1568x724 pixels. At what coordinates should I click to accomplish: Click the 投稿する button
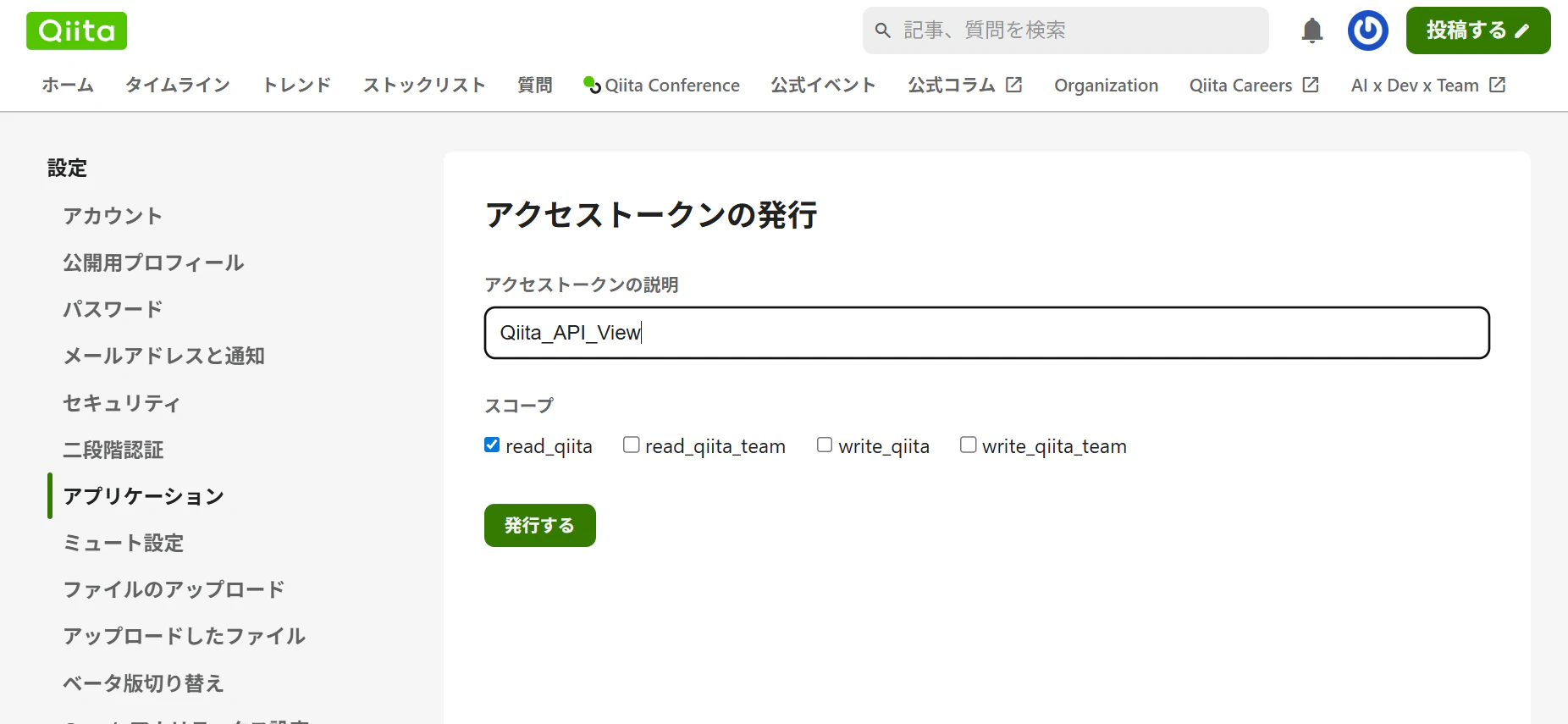(1478, 30)
